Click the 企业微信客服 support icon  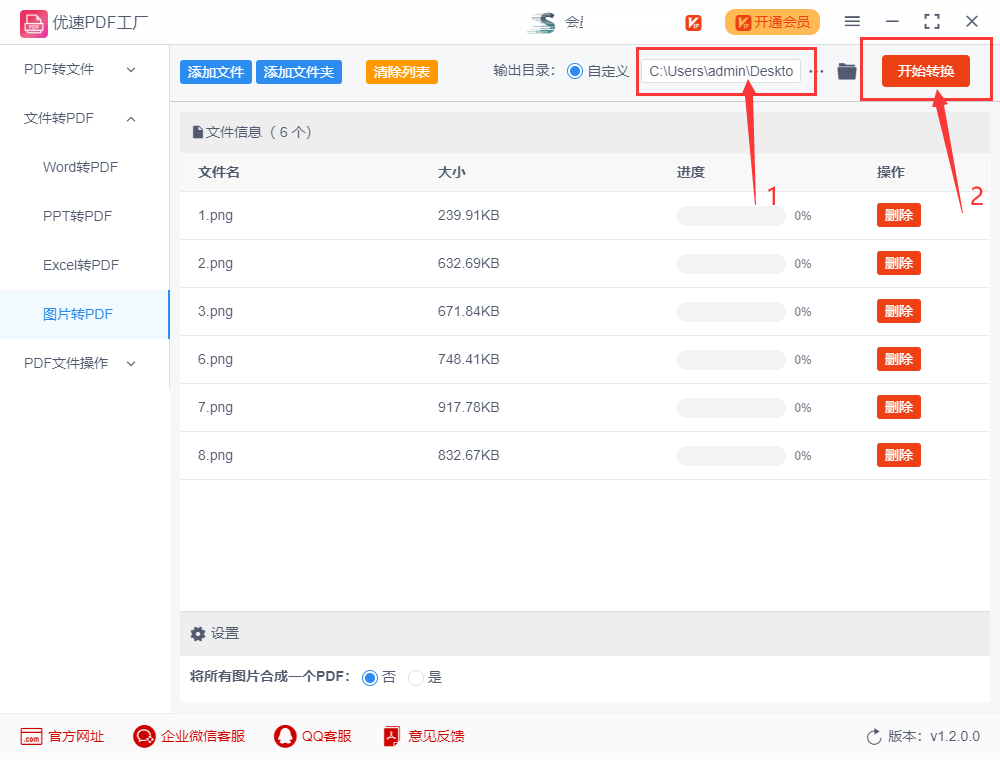point(143,736)
